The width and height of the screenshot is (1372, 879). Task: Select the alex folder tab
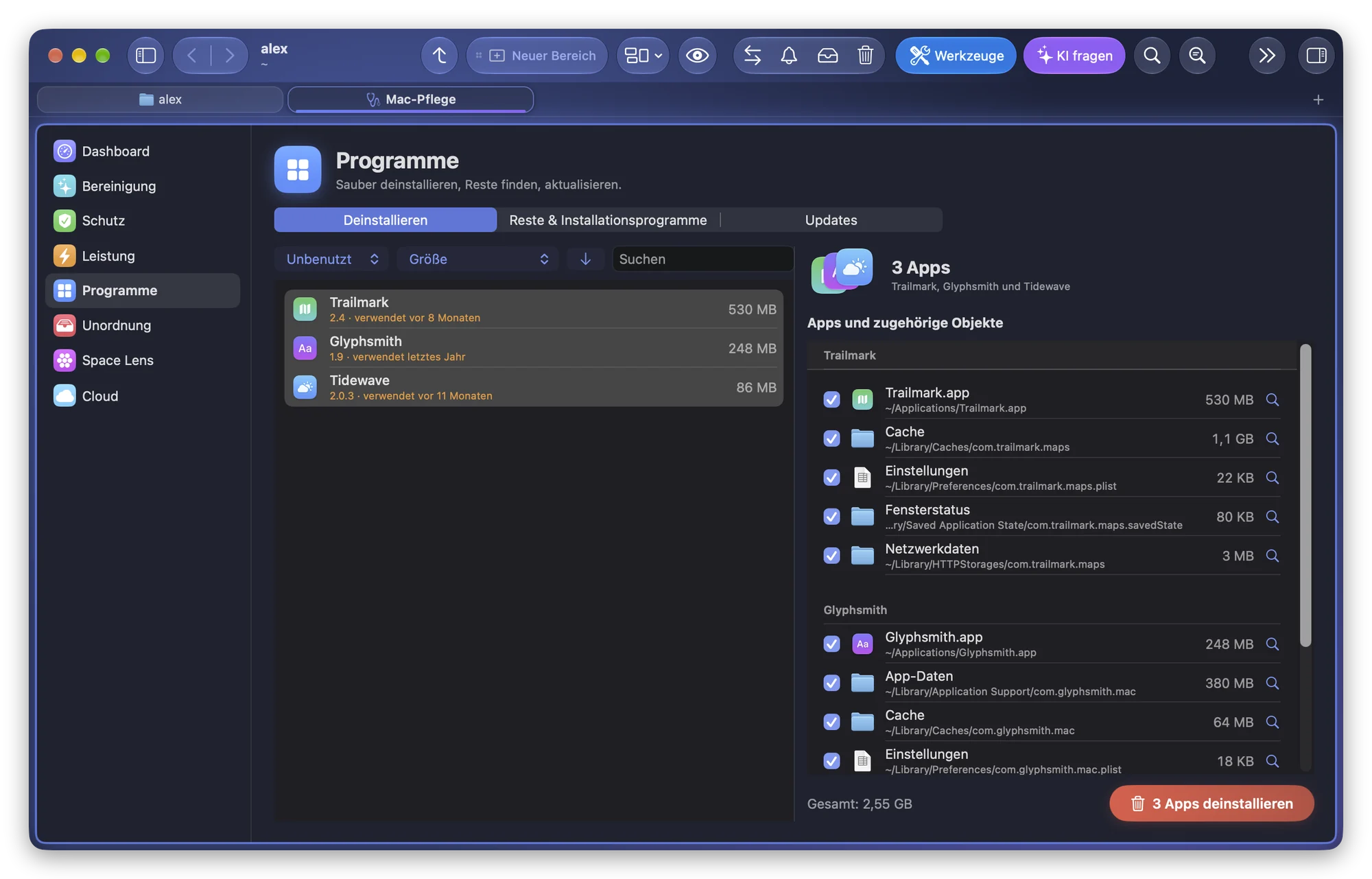[161, 99]
